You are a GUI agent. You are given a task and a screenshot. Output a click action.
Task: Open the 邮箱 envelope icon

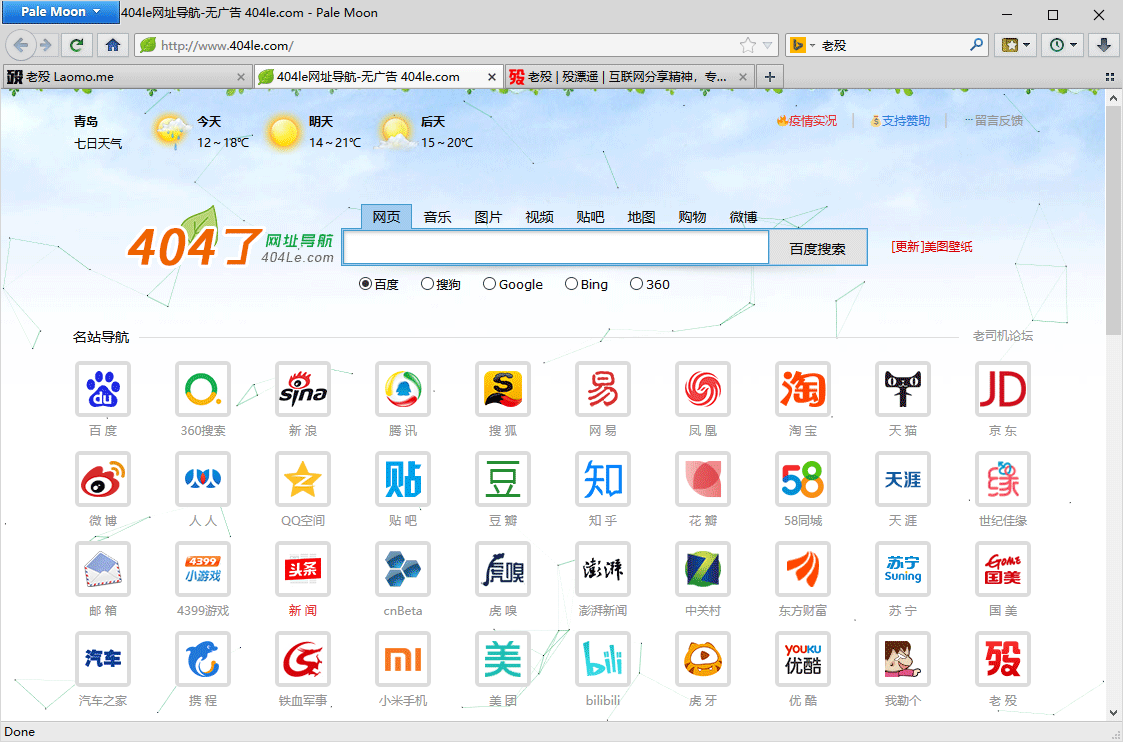(102, 569)
